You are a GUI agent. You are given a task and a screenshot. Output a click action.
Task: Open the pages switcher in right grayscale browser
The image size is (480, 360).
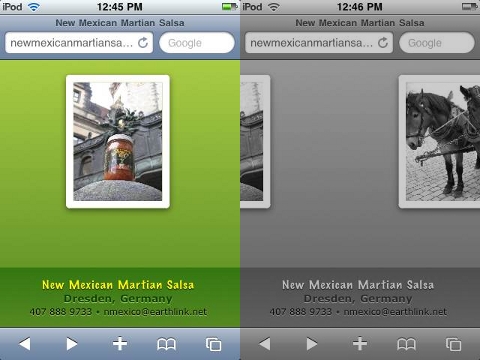tap(453, 344)
